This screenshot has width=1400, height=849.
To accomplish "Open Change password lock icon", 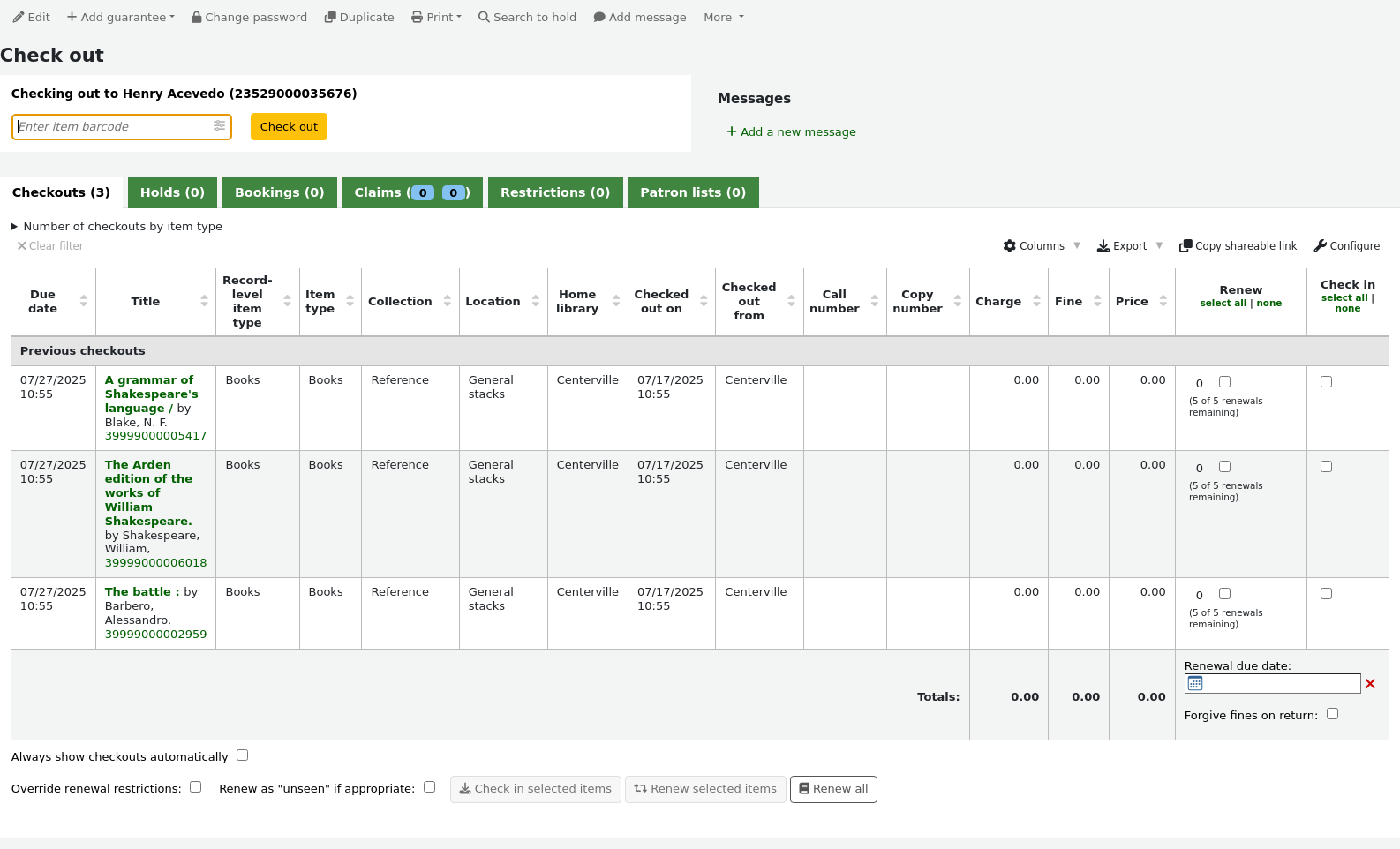I will pos(197,17).
